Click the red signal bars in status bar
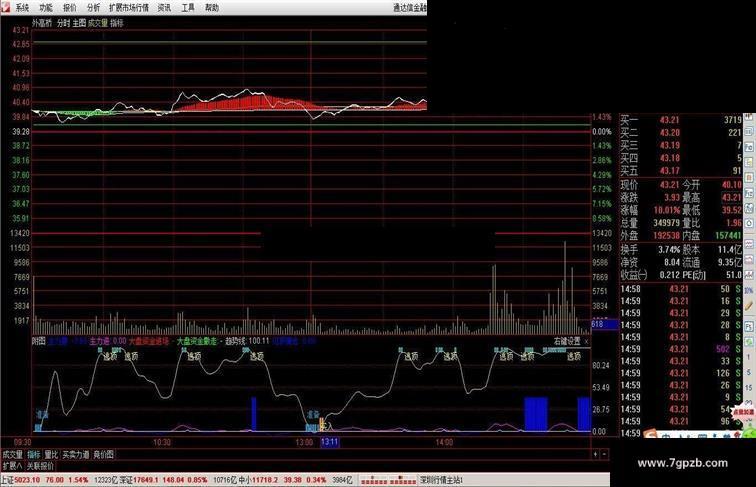756x487 pixels. 388,480
